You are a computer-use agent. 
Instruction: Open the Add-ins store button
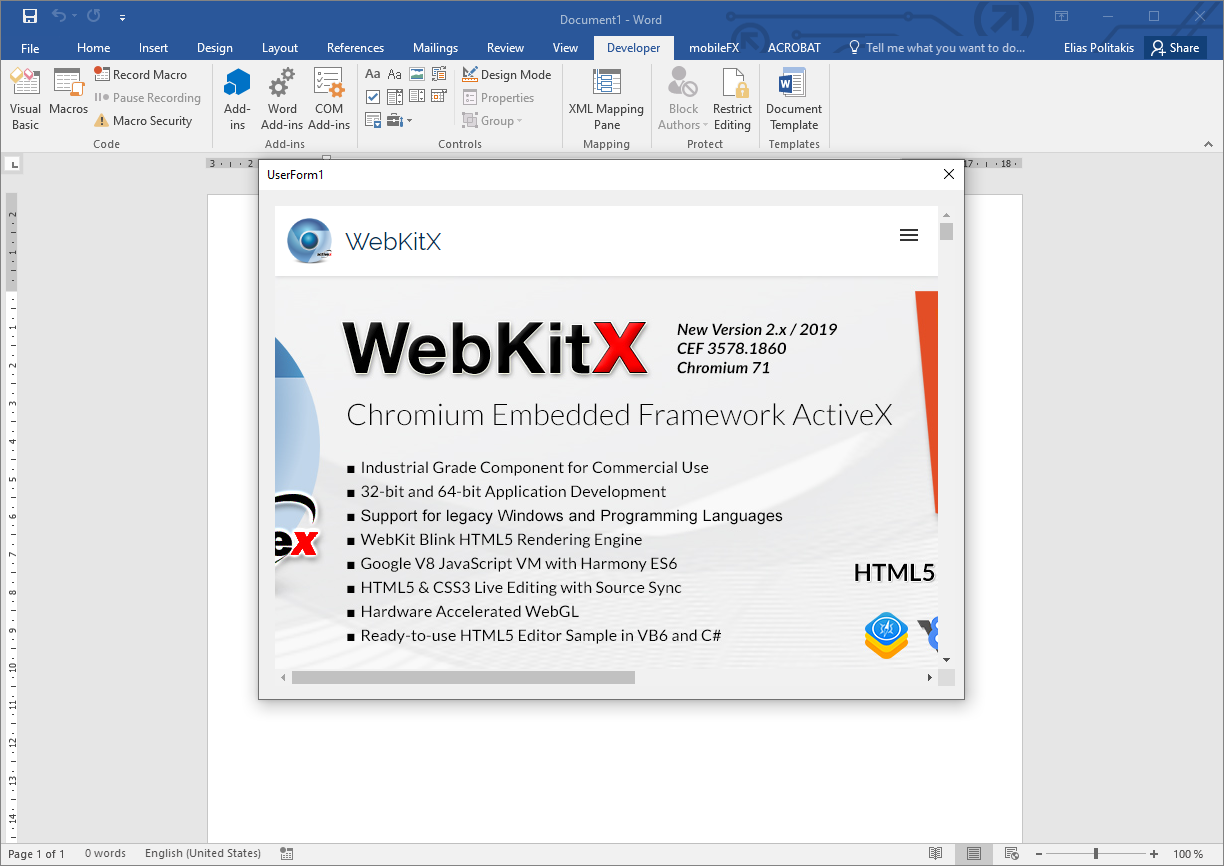237,100
